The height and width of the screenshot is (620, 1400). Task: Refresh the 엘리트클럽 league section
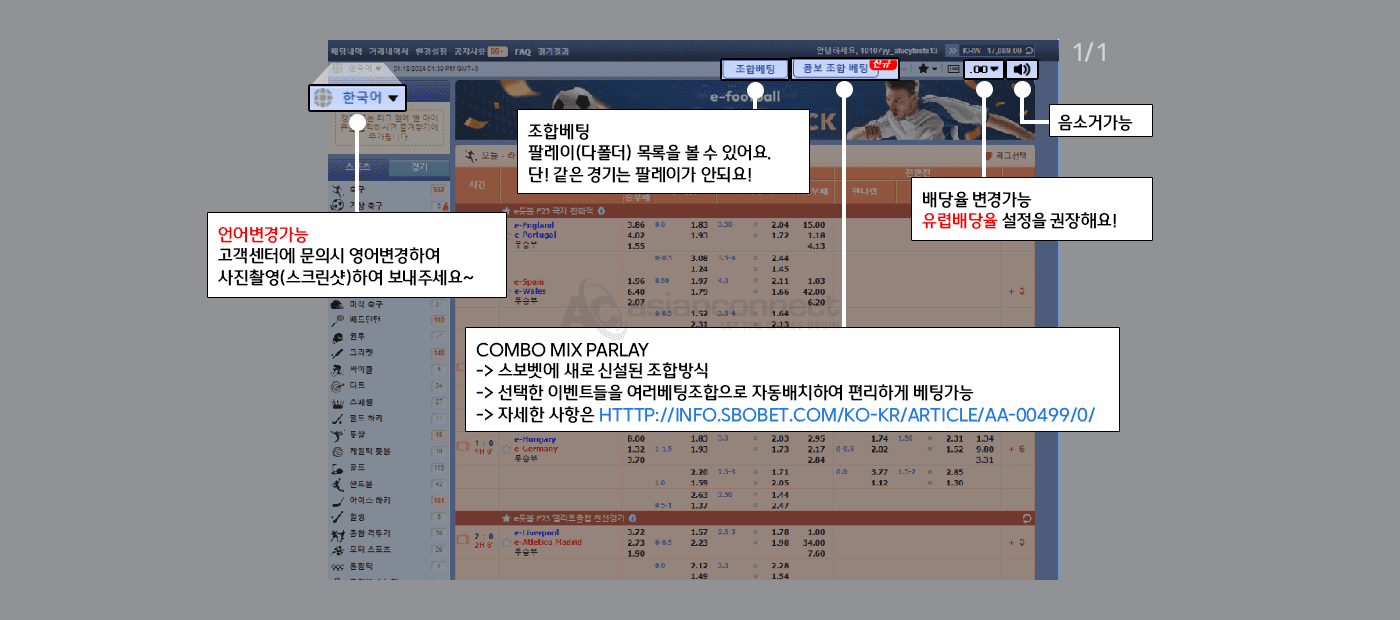coord(1025,518)
